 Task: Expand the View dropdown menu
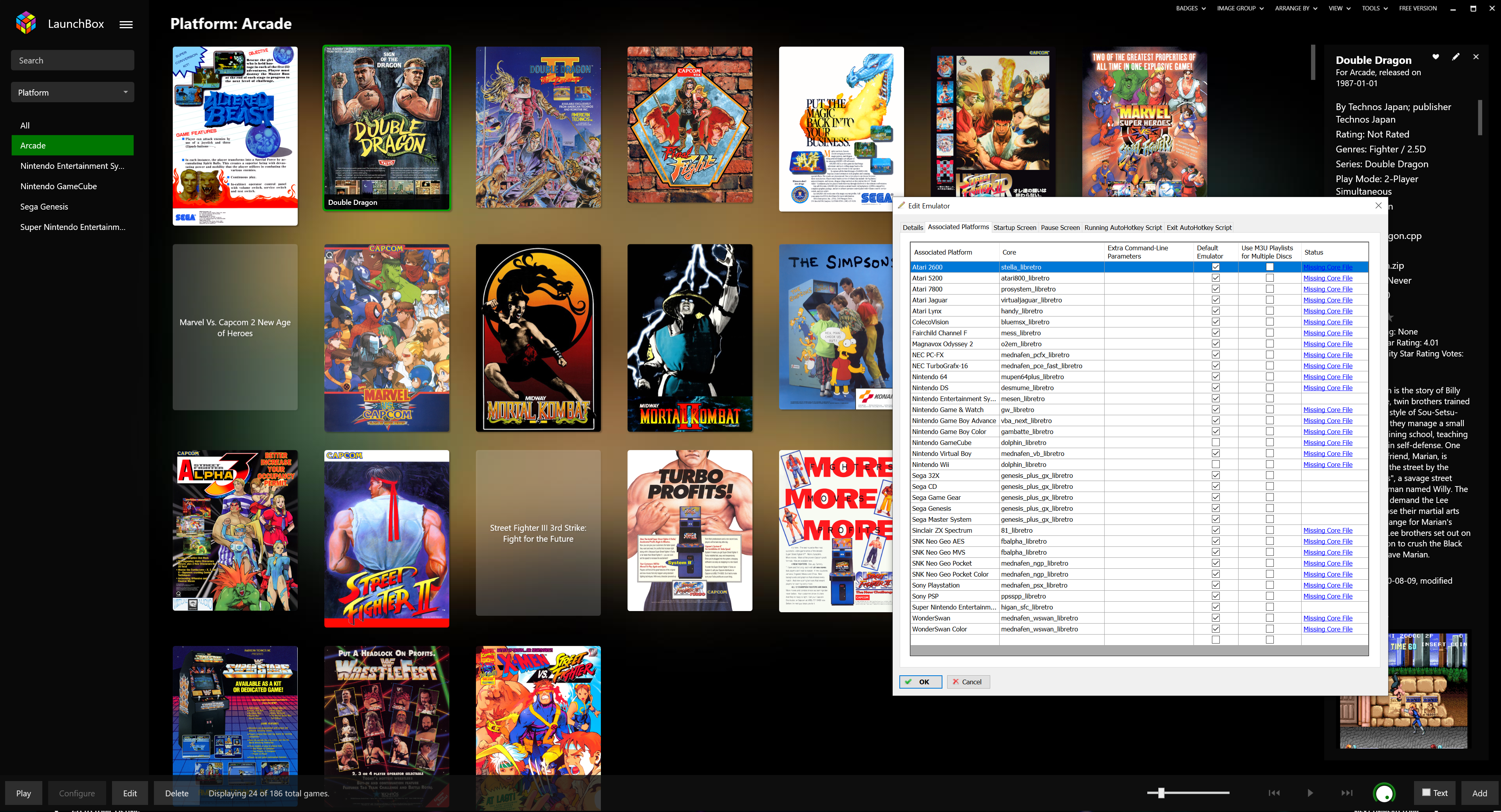(1339, 8)
